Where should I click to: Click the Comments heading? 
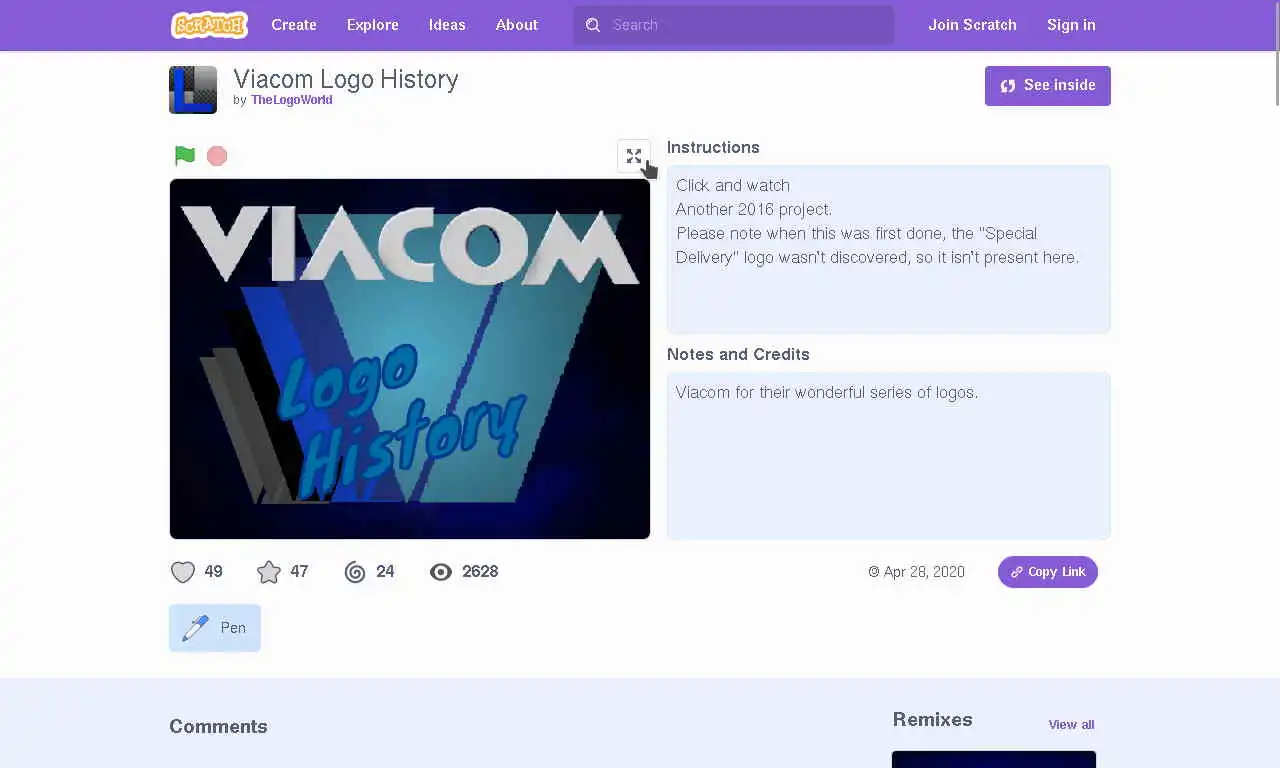click(218, 727)
